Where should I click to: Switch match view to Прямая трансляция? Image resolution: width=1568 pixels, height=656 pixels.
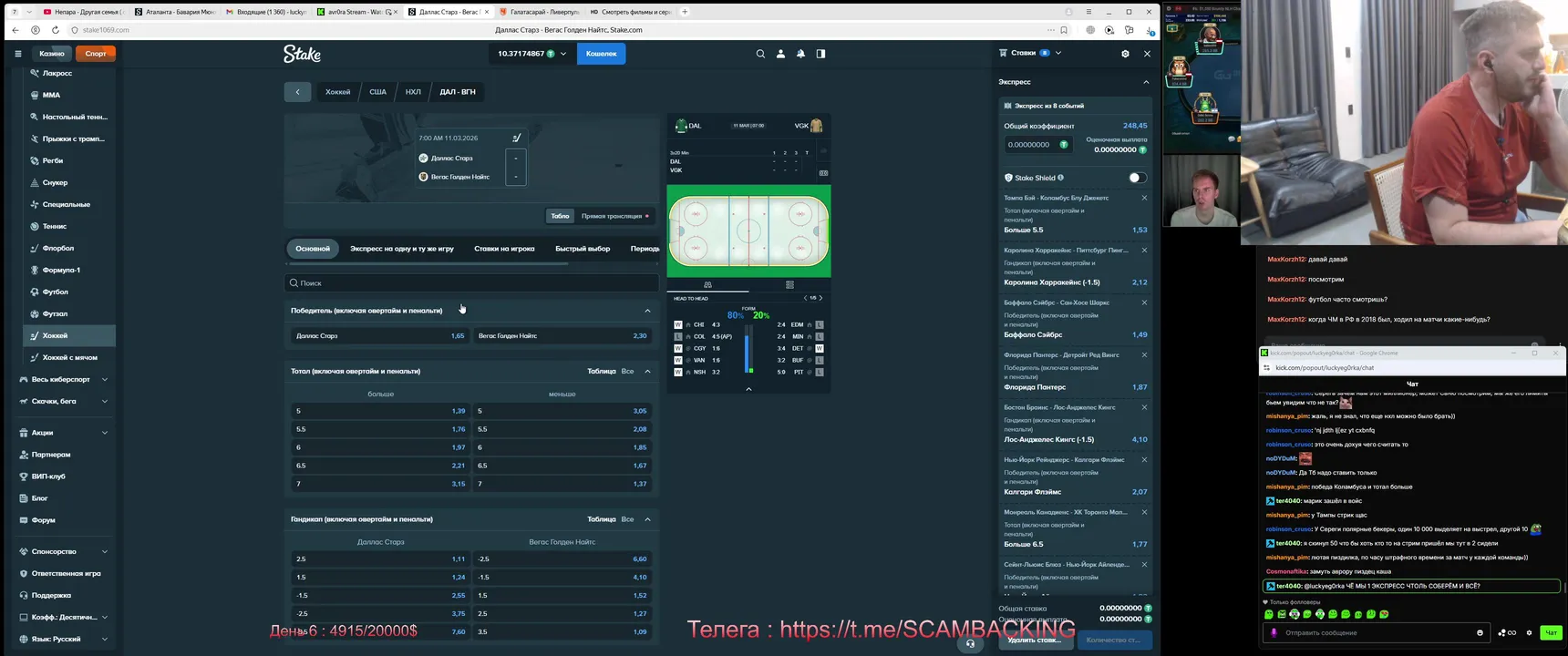click(x=615, y=216)
